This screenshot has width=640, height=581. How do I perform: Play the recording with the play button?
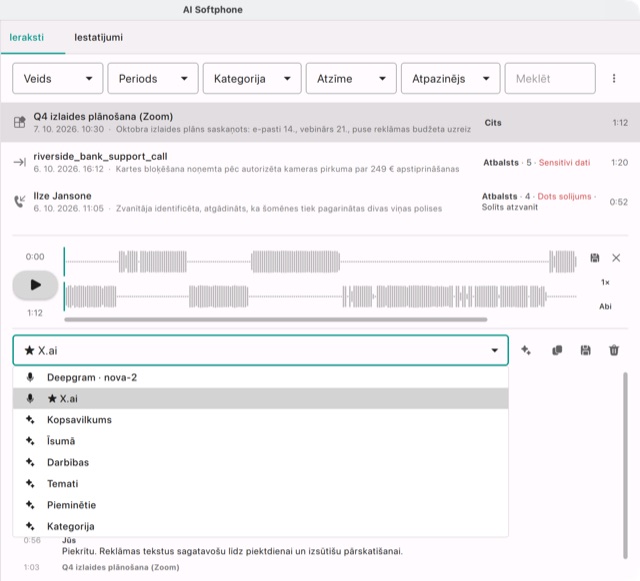pos(35,285)
